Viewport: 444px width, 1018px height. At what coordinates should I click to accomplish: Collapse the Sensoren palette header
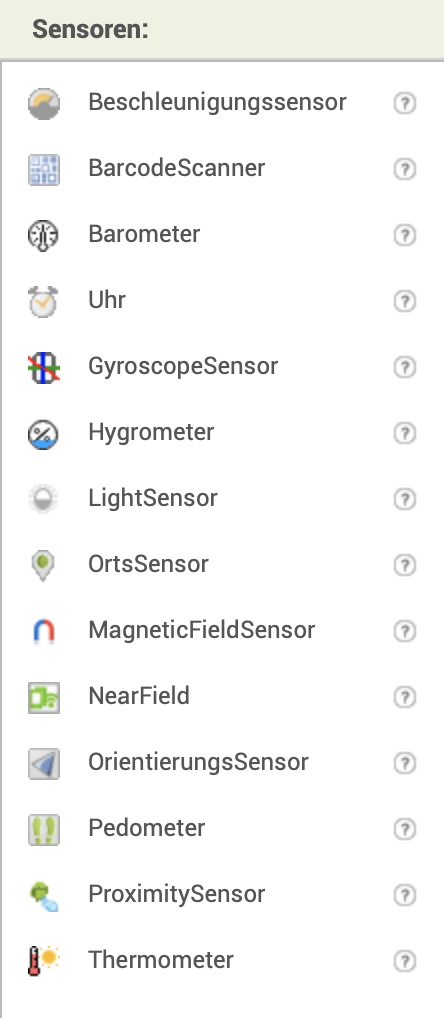point(222,29)
